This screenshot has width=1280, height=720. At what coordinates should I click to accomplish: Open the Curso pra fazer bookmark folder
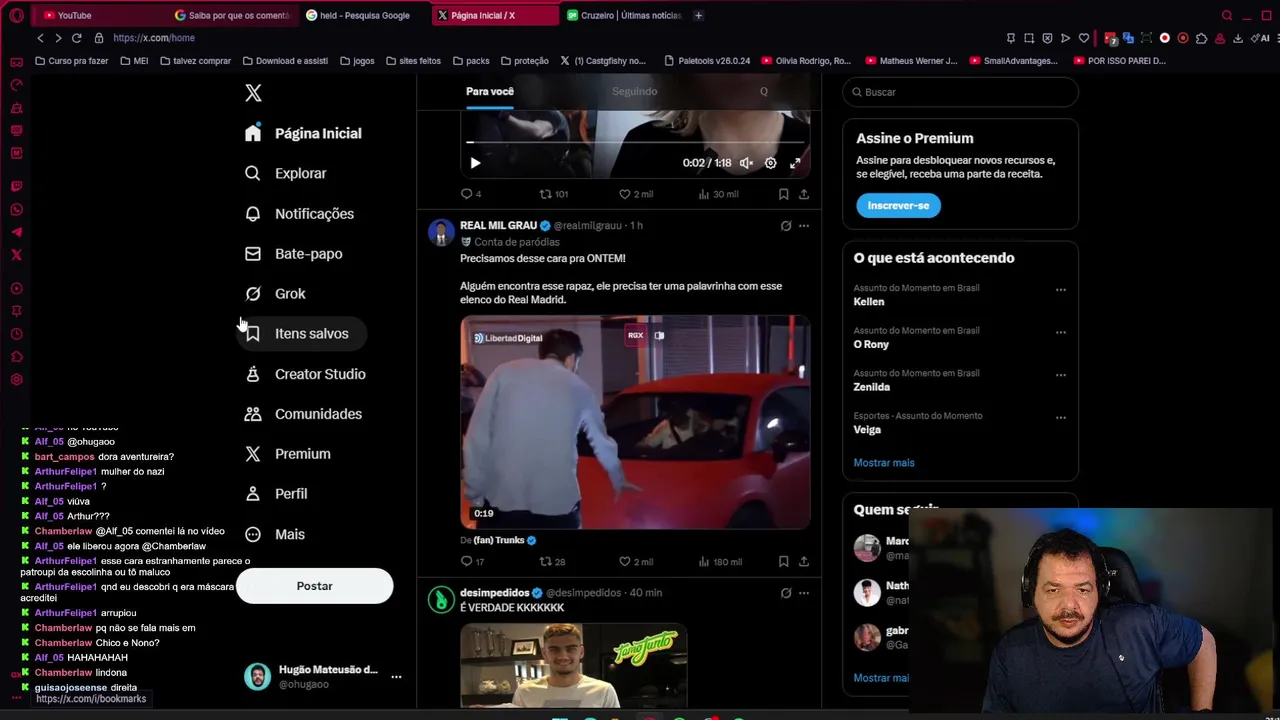(x=71, y=61)
